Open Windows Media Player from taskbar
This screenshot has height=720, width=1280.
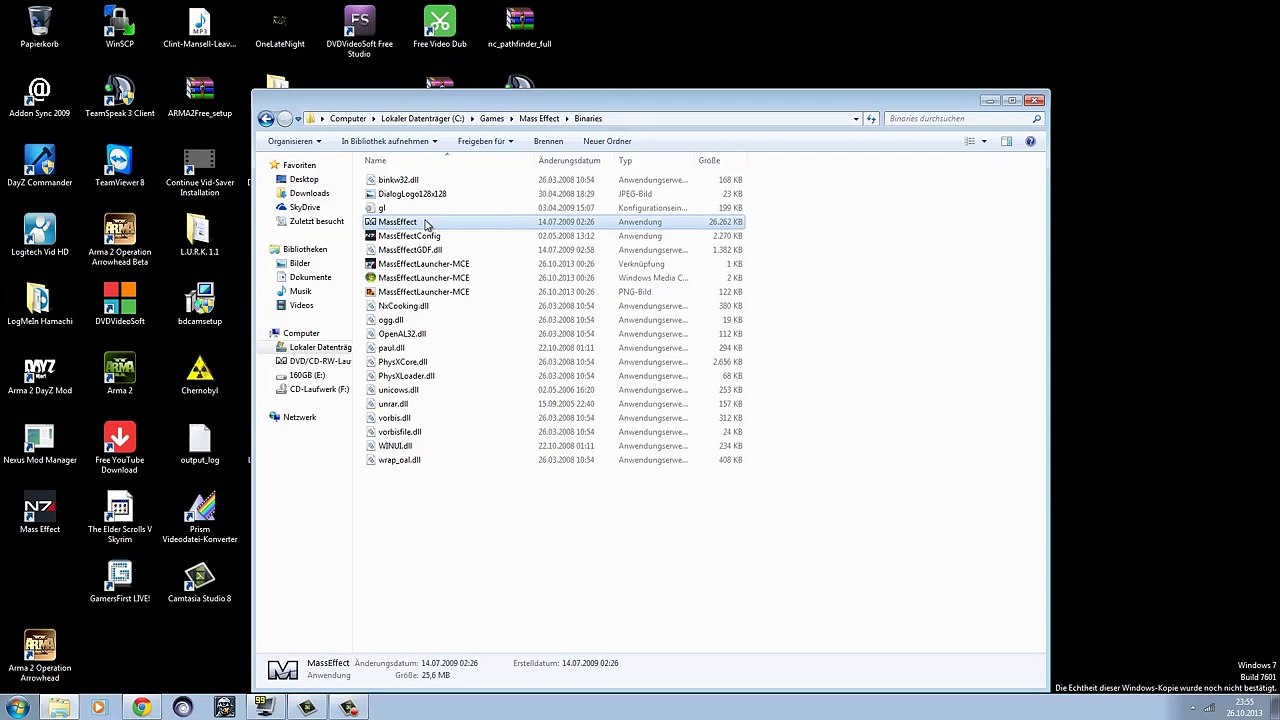[x=98, y=708]
